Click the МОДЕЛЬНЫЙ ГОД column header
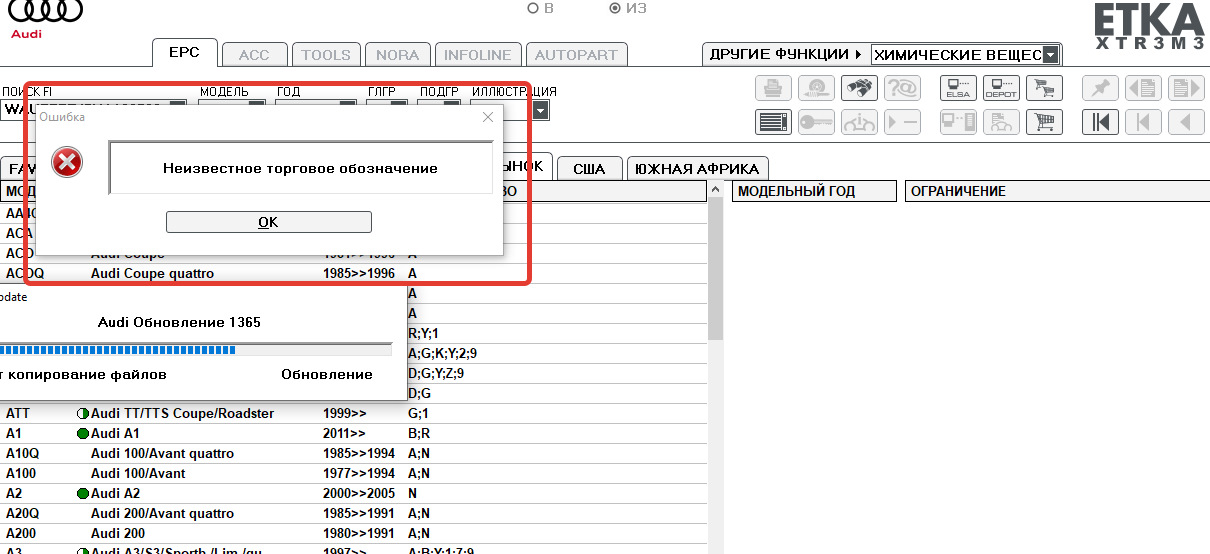Screen dimensions: 1210x554 [814, 191]
